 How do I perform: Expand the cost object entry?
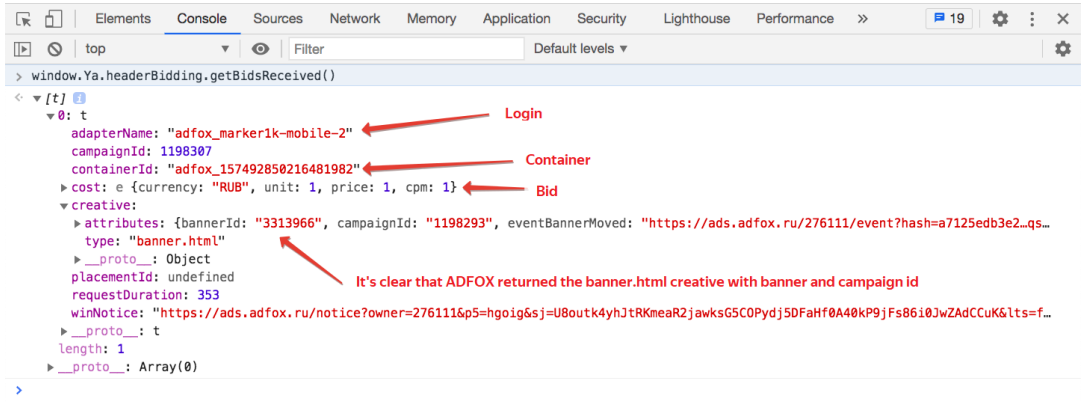pos(65,187)
